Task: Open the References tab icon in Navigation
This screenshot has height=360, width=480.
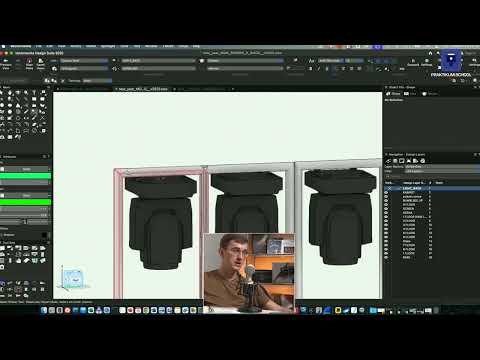Action: pyautogui.click(x=423, y=161)
